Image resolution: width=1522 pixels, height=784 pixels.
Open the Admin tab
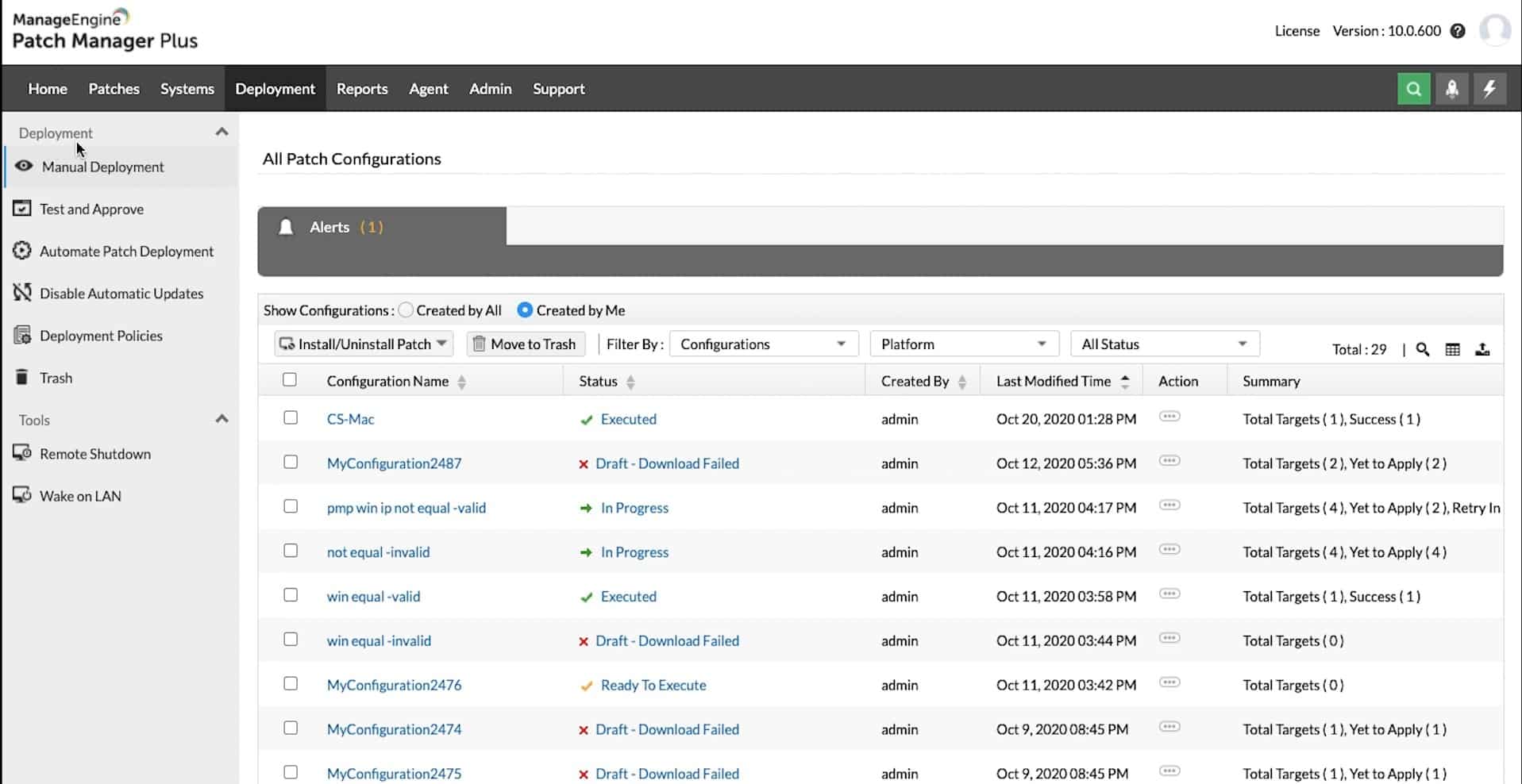click(491, 89)
